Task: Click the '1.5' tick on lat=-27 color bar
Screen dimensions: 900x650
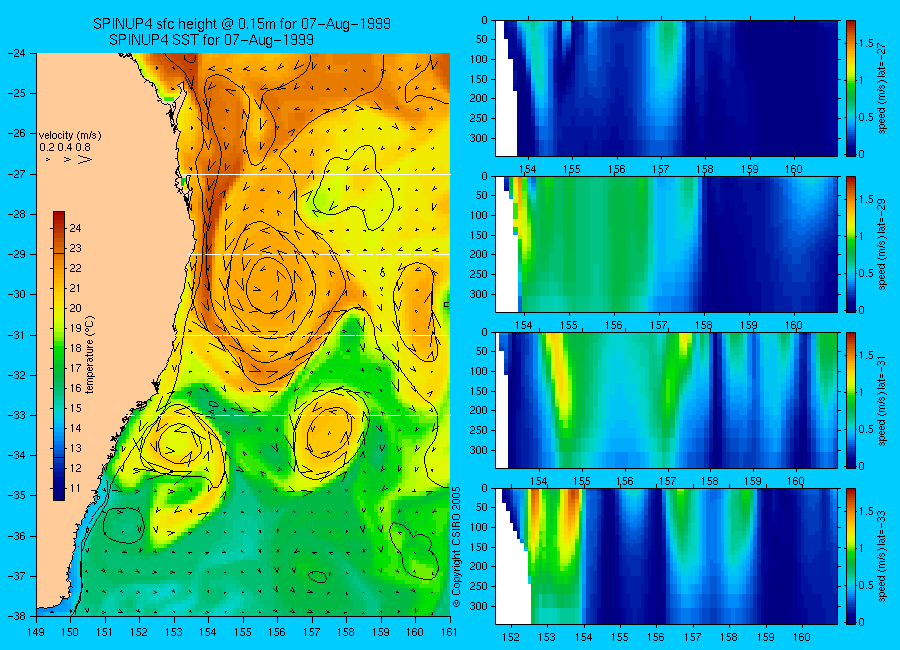Action: point(866,44)
